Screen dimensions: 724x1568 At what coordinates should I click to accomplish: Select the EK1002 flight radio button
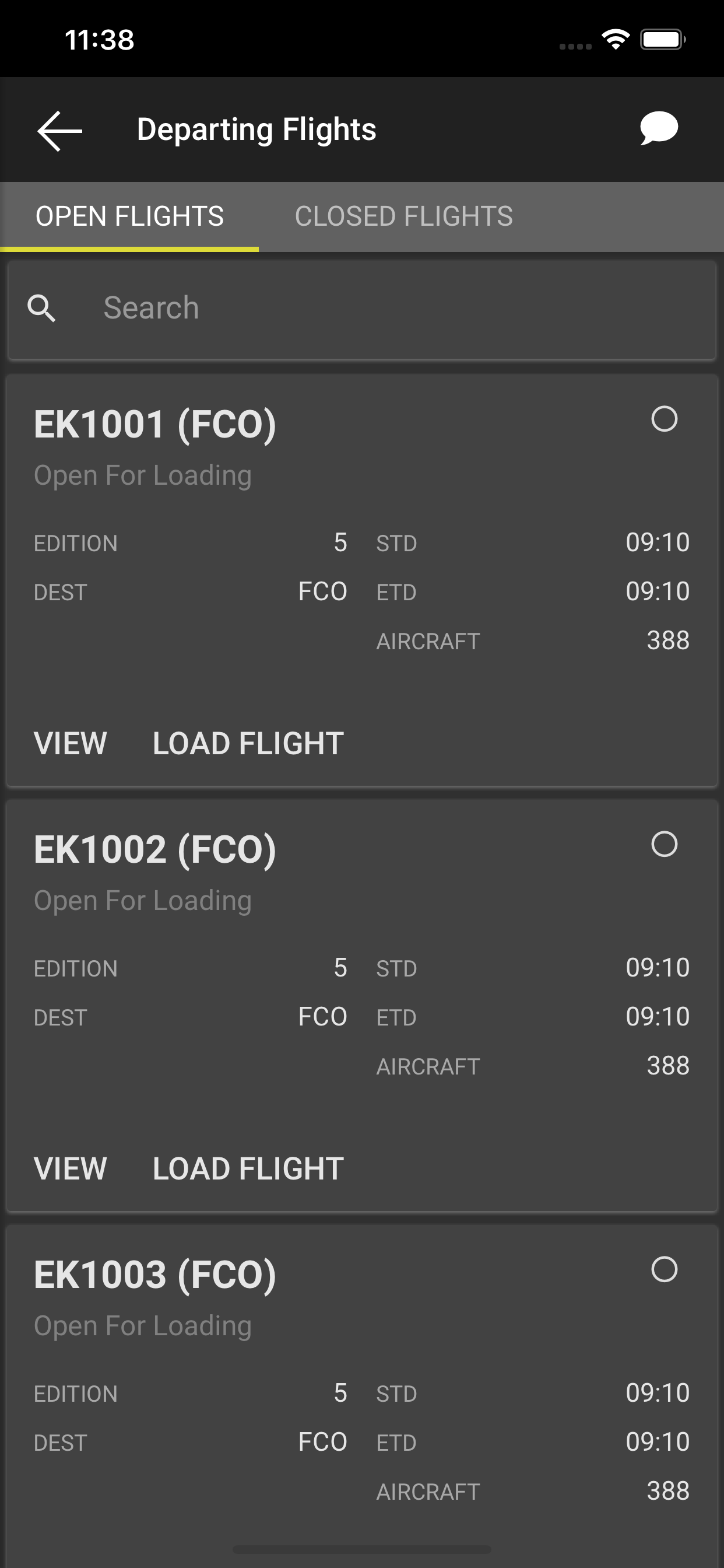click(x=664, y=844)
